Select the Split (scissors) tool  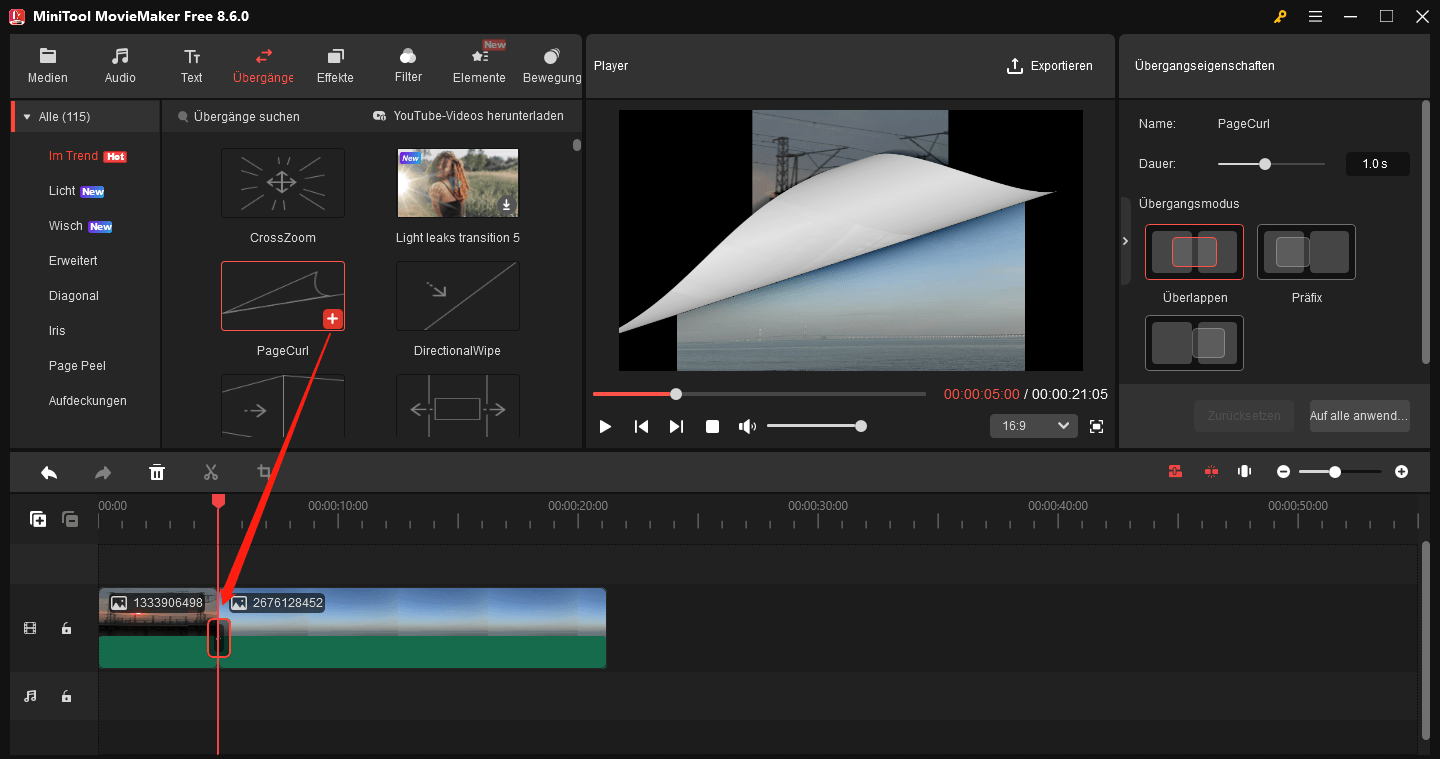point(211,471)
